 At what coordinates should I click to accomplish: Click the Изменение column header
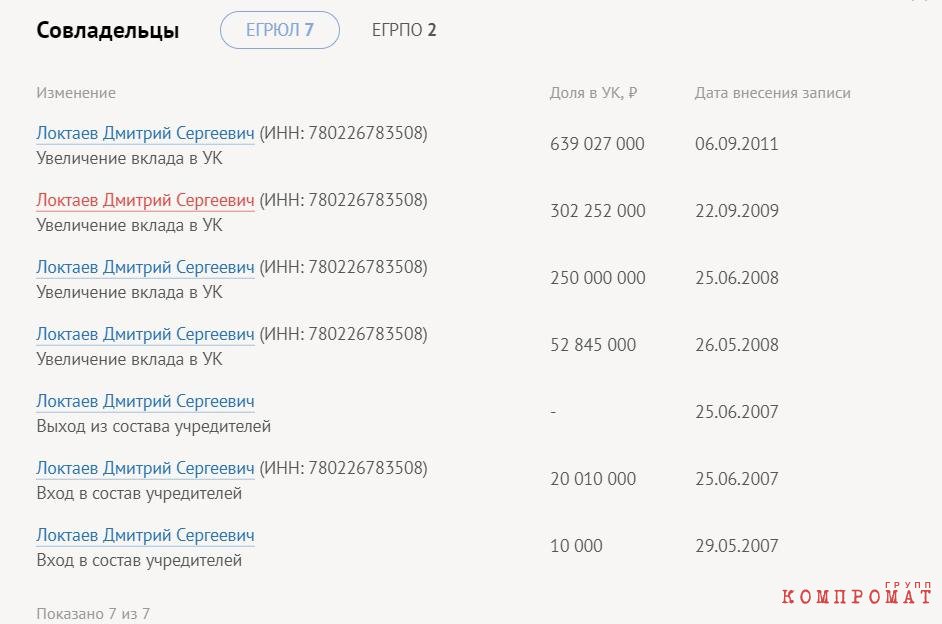pyautogui.click(x=76, y=93)
